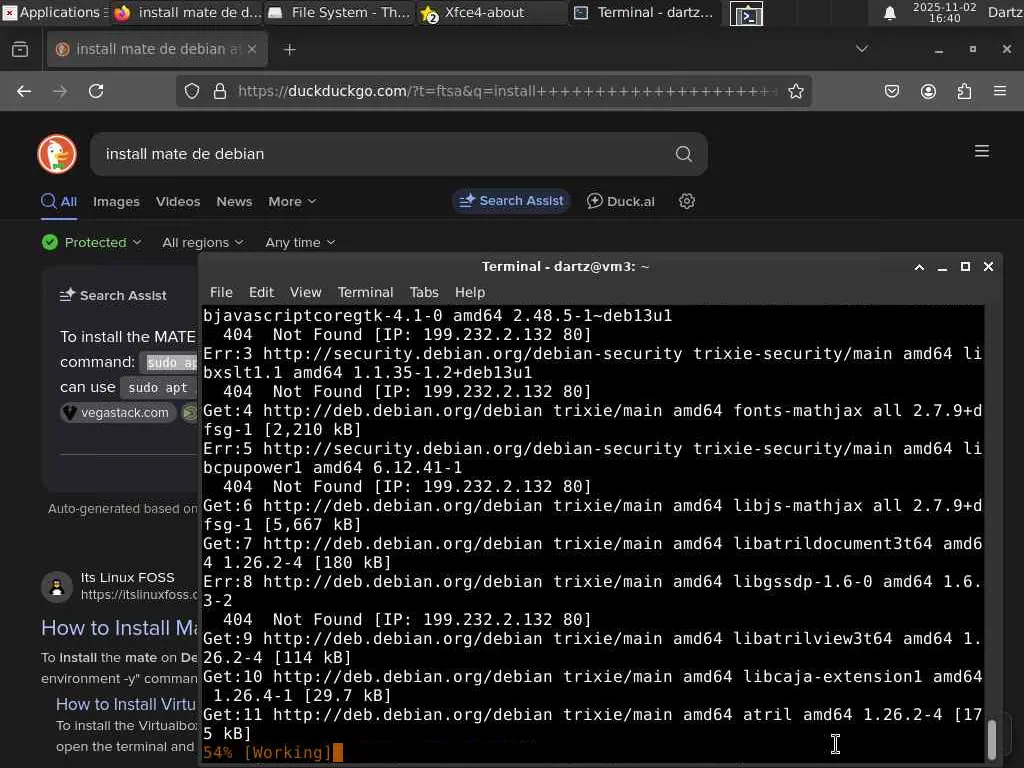The width and height of the screenshot is (1024, 768).
Task: Open the terminal Edit menu
Action: 261,293
